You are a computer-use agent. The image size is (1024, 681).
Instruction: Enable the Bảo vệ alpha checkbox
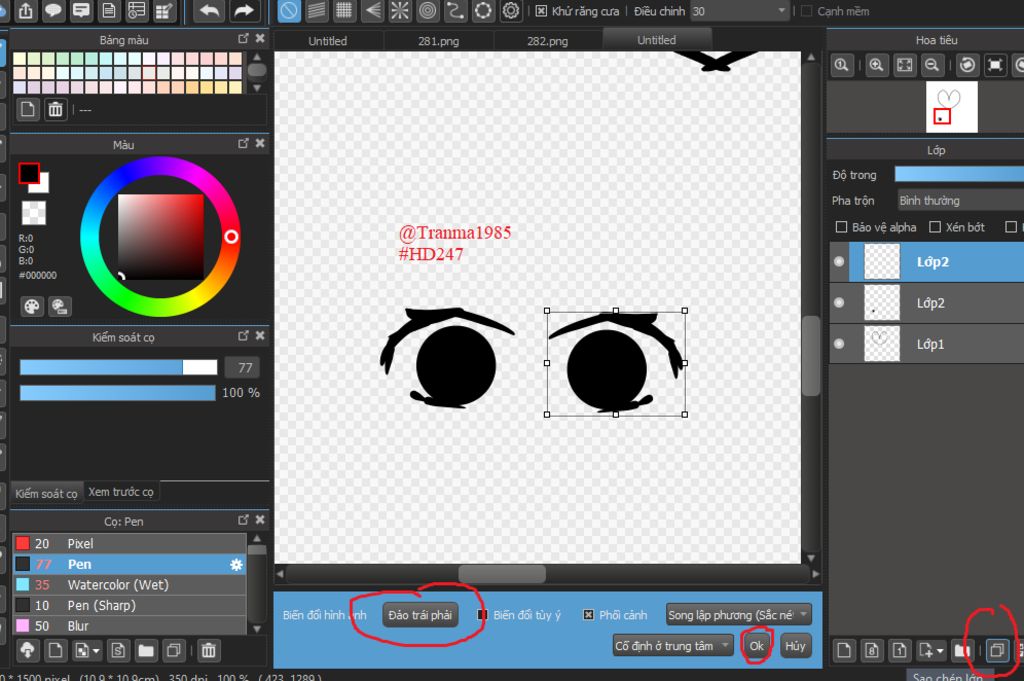click(x=841, y=227)
